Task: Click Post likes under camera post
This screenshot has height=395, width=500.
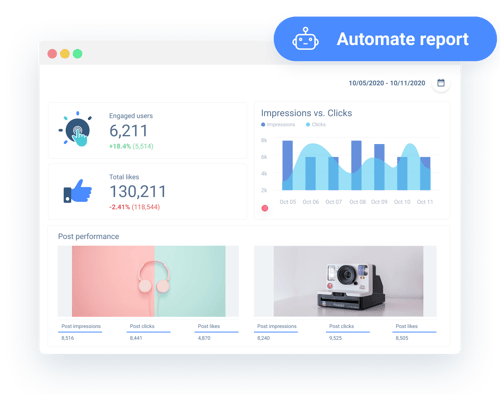Action: click(x=406, y=326)
